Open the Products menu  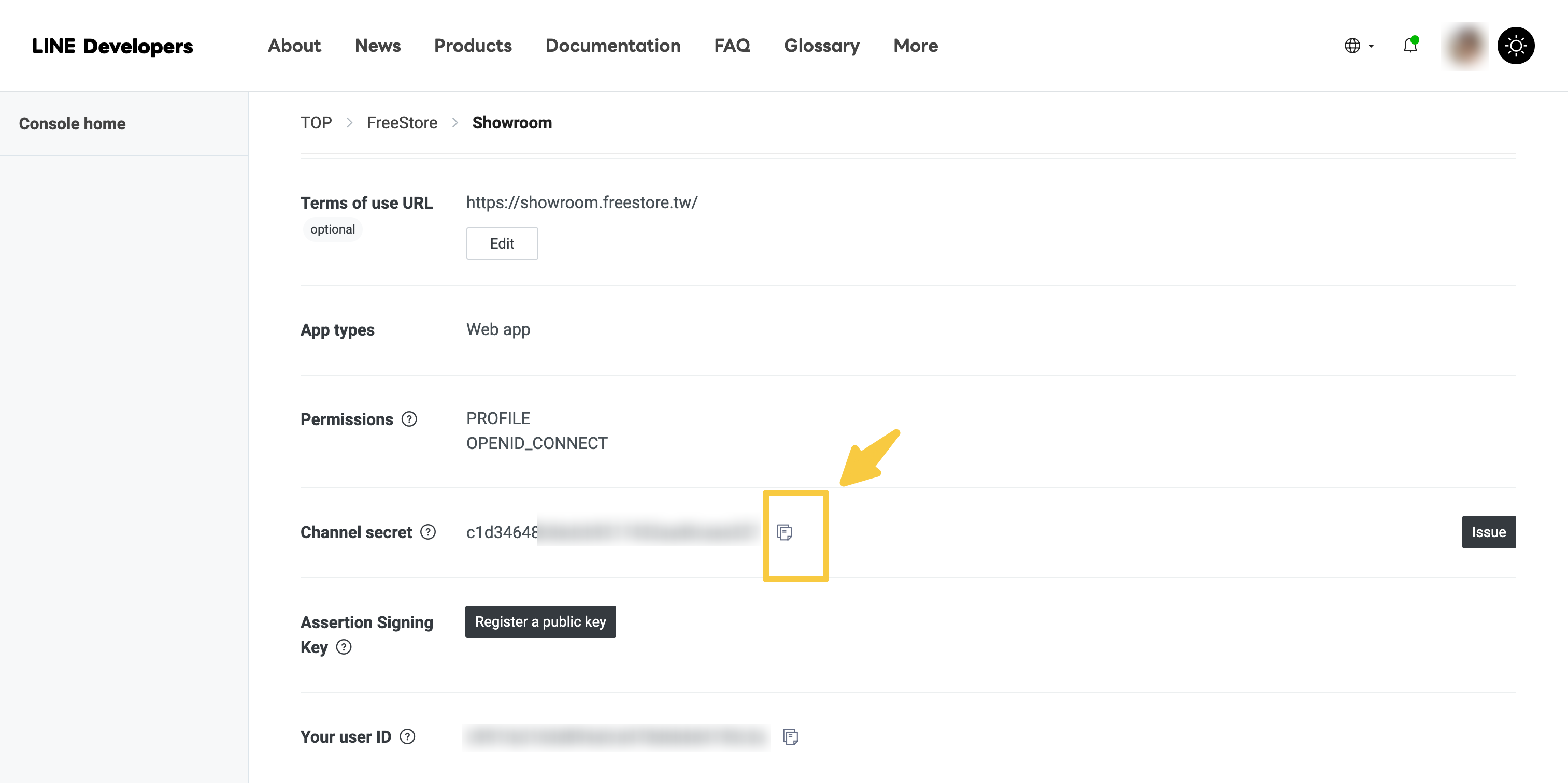pos(473,46)
